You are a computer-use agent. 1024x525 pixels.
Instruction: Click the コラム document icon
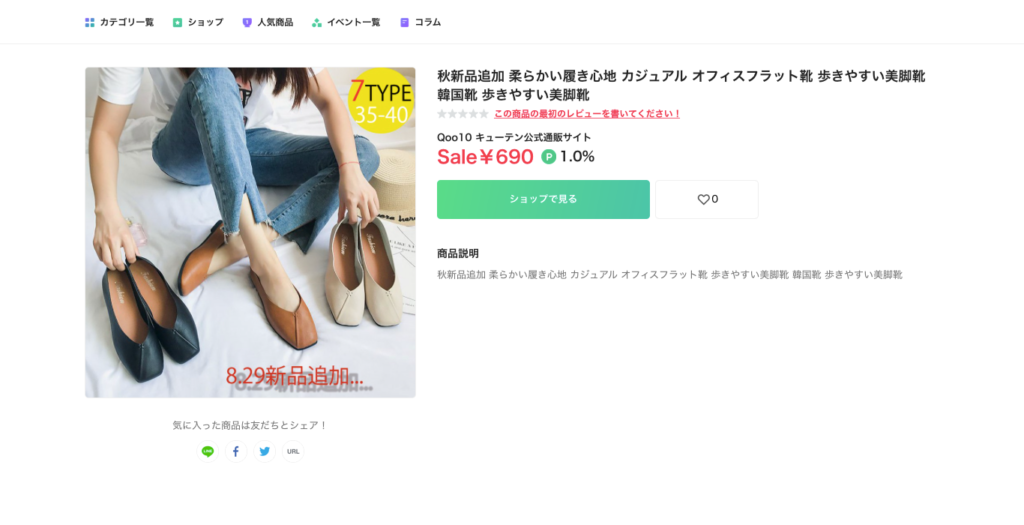(x=404, y=22)
